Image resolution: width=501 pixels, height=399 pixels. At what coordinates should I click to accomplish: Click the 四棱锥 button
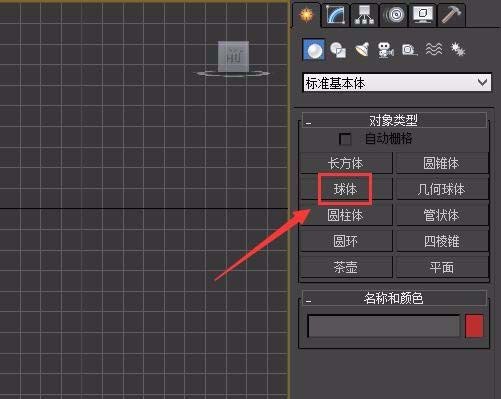(441, 241)
